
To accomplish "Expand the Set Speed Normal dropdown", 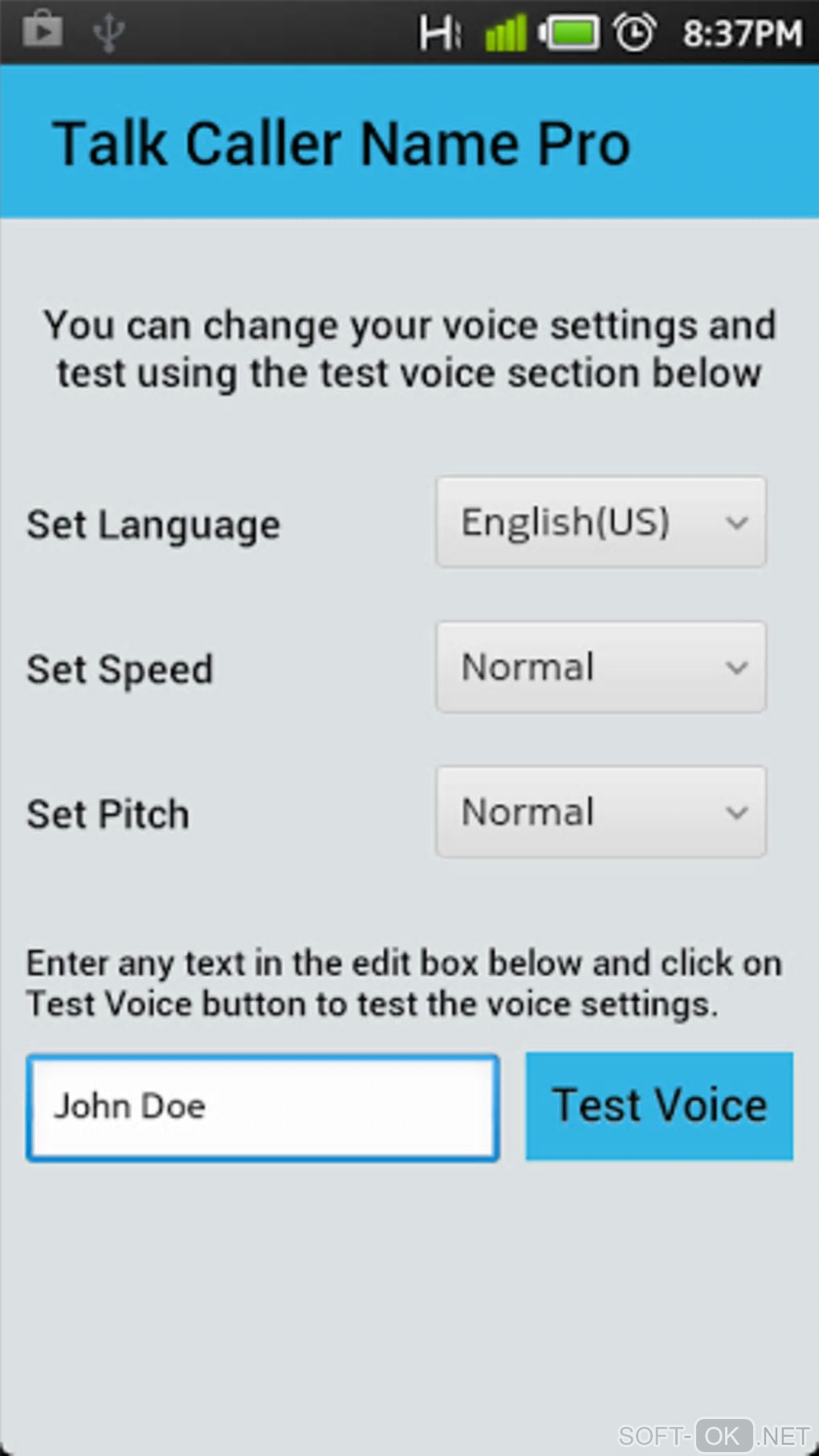I will tap(601, 667).
